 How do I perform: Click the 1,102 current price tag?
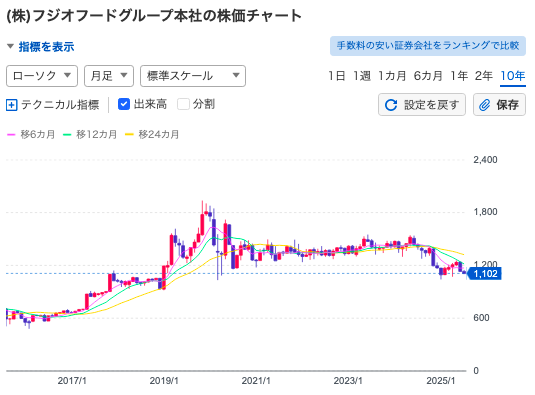tap(484, 274)
